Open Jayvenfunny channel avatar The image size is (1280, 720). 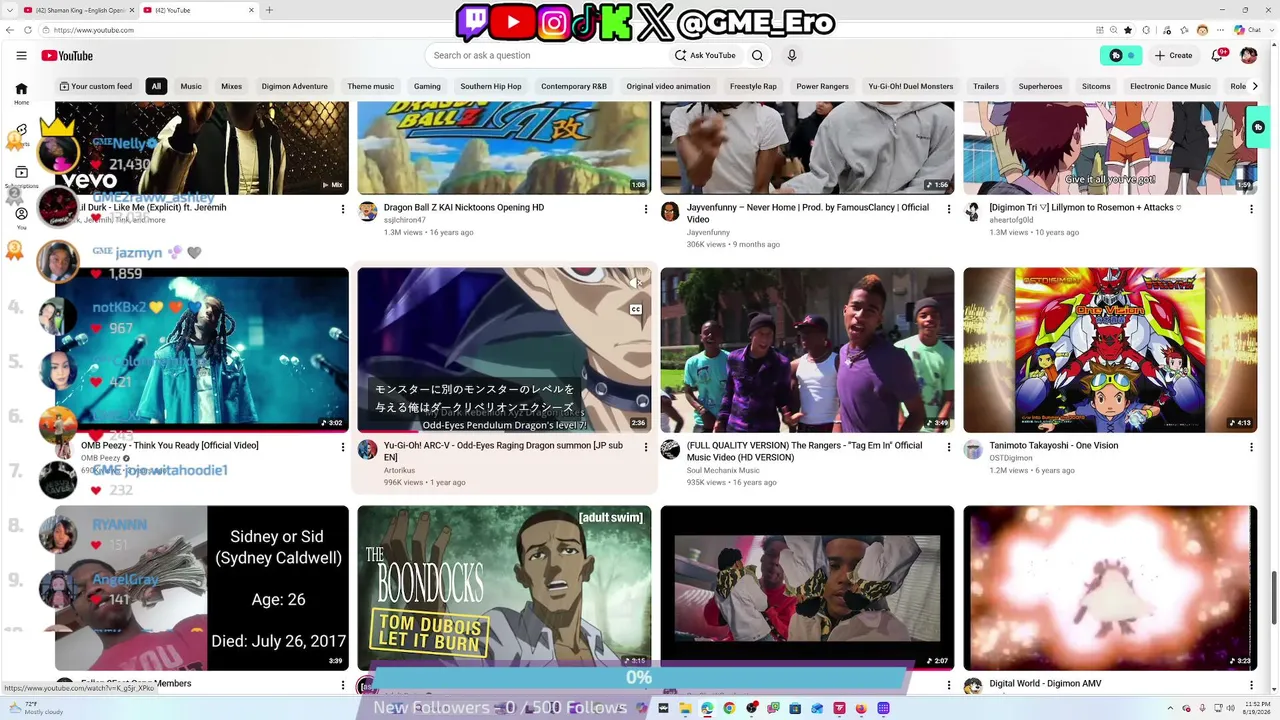tap(670, 211)
